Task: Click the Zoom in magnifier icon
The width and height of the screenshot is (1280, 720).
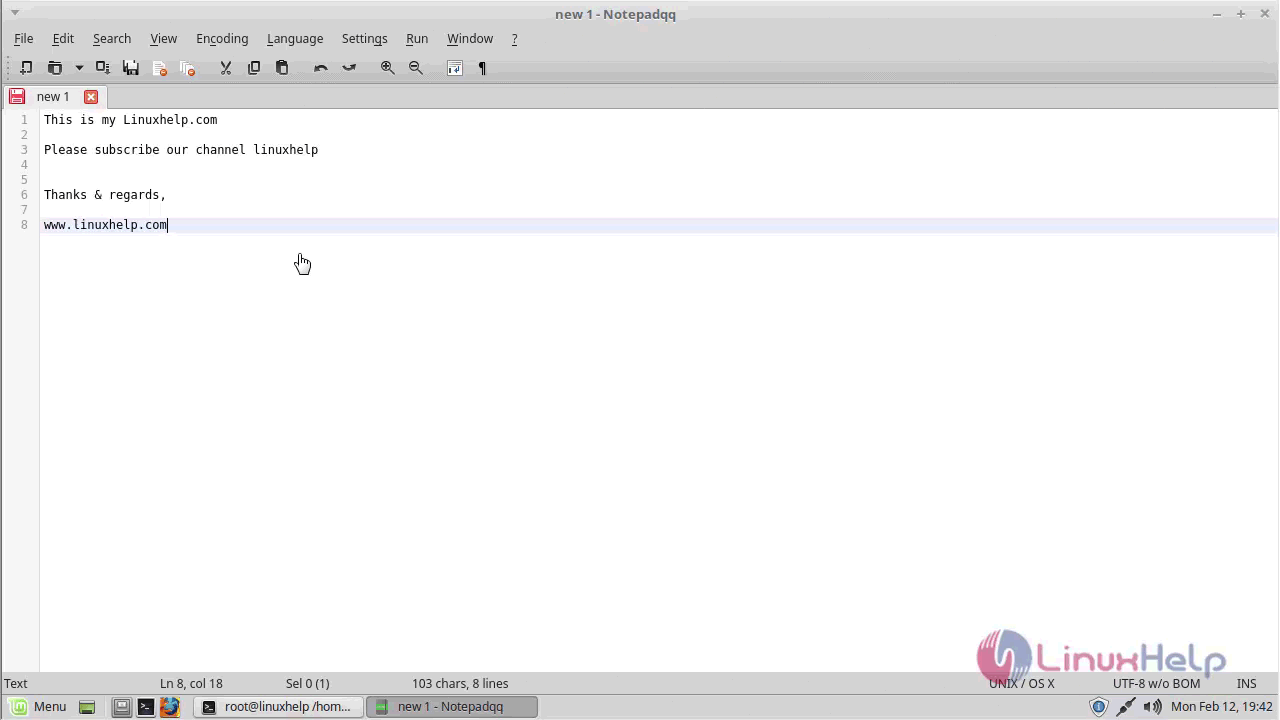Action: [387, 68]
